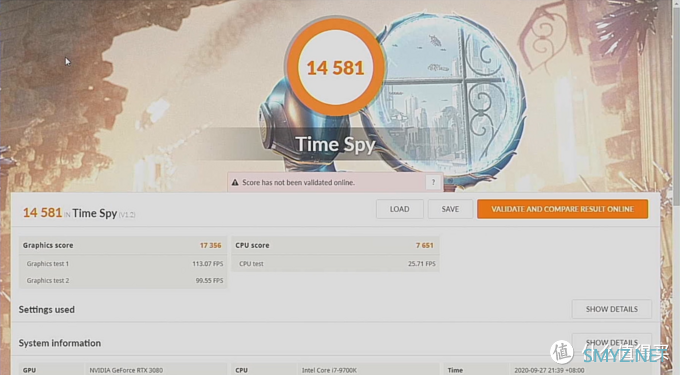680x375 pixels.
Task: Select the CPU score row
Action: pyautogui.click(x=335, y=245)
